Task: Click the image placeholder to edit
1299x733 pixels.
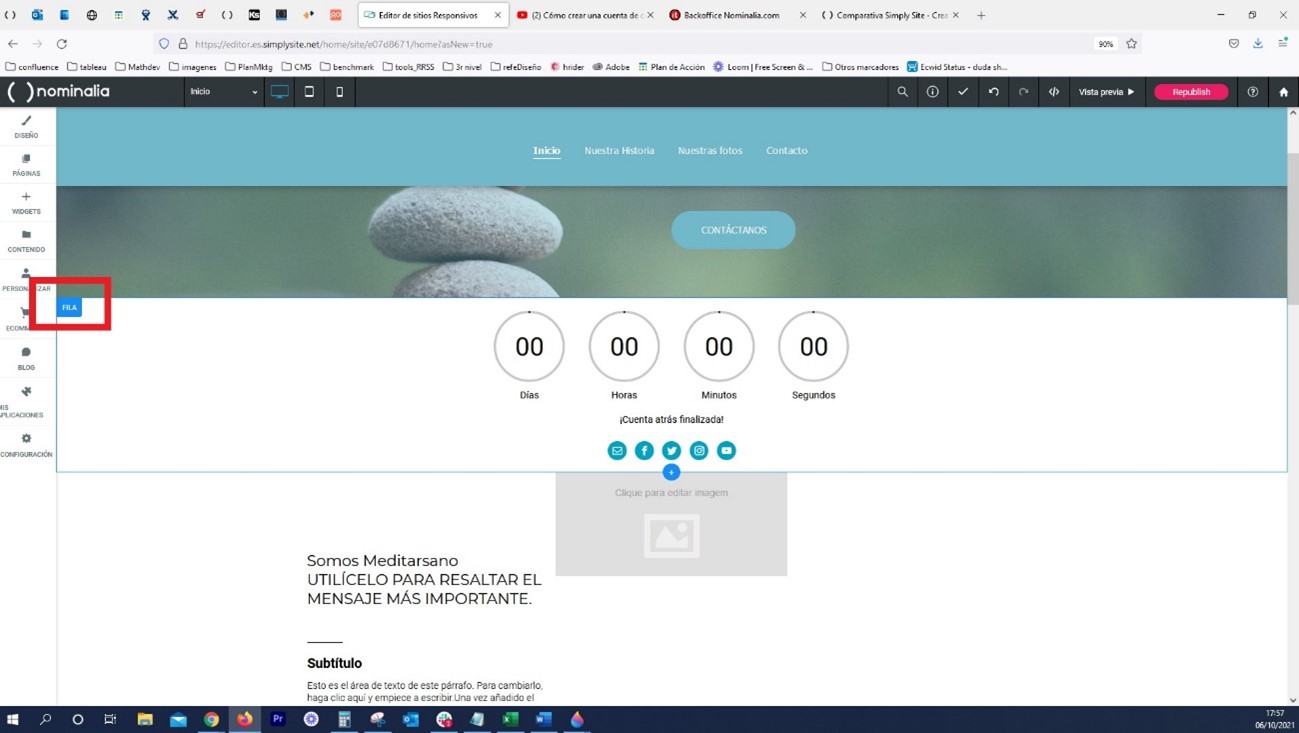Action: pos(671,525)
